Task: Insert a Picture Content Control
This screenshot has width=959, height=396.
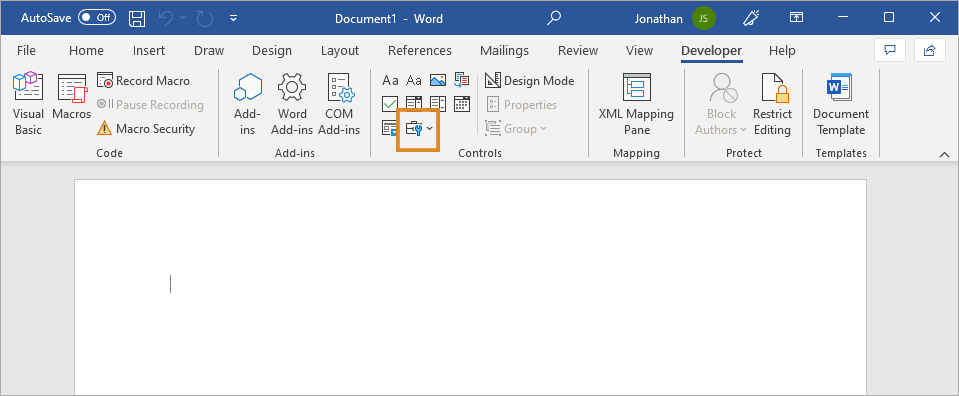Action: click(x=438, y=80)
